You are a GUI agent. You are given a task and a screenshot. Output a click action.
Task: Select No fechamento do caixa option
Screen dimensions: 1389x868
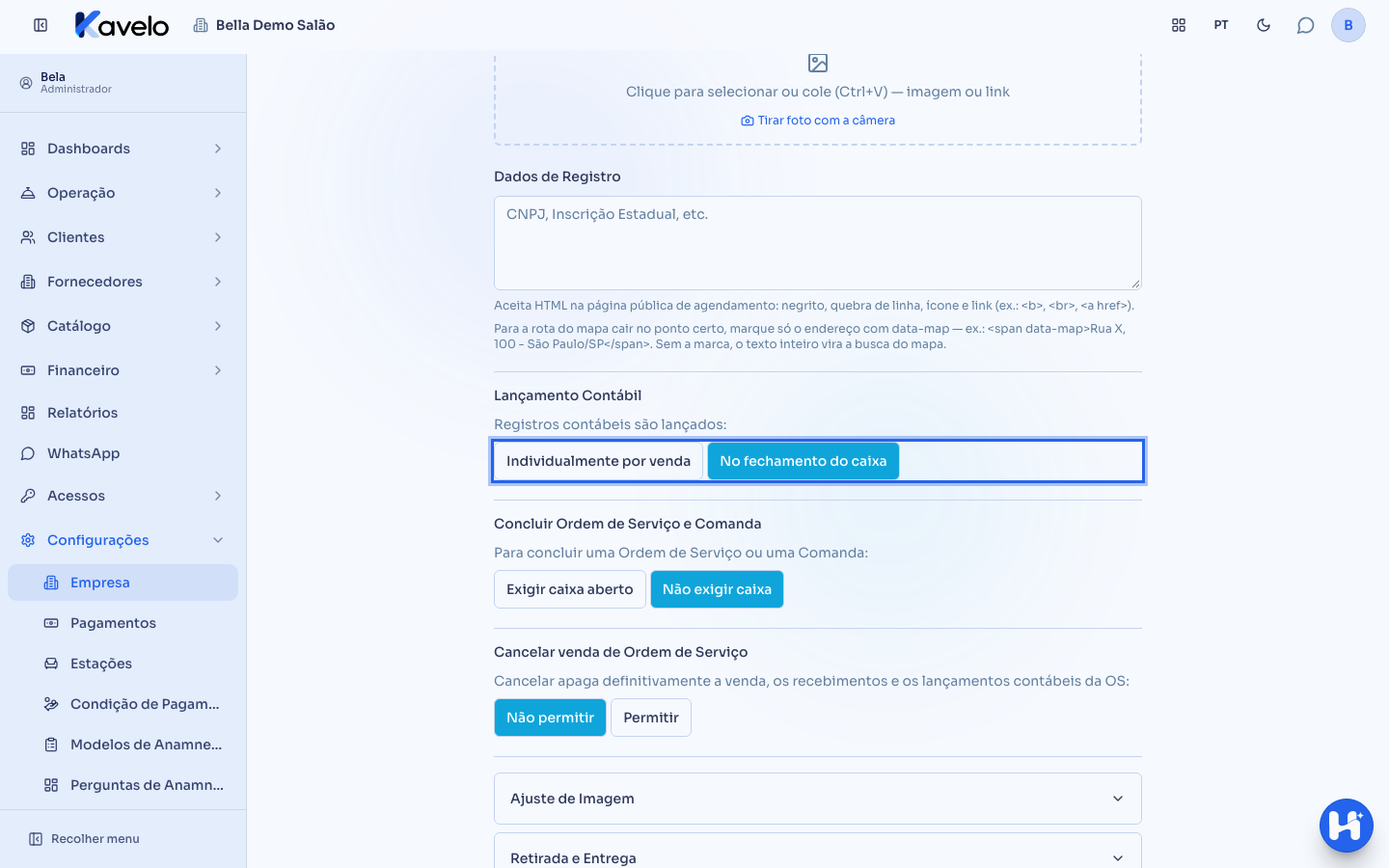[x=803, y=461]
